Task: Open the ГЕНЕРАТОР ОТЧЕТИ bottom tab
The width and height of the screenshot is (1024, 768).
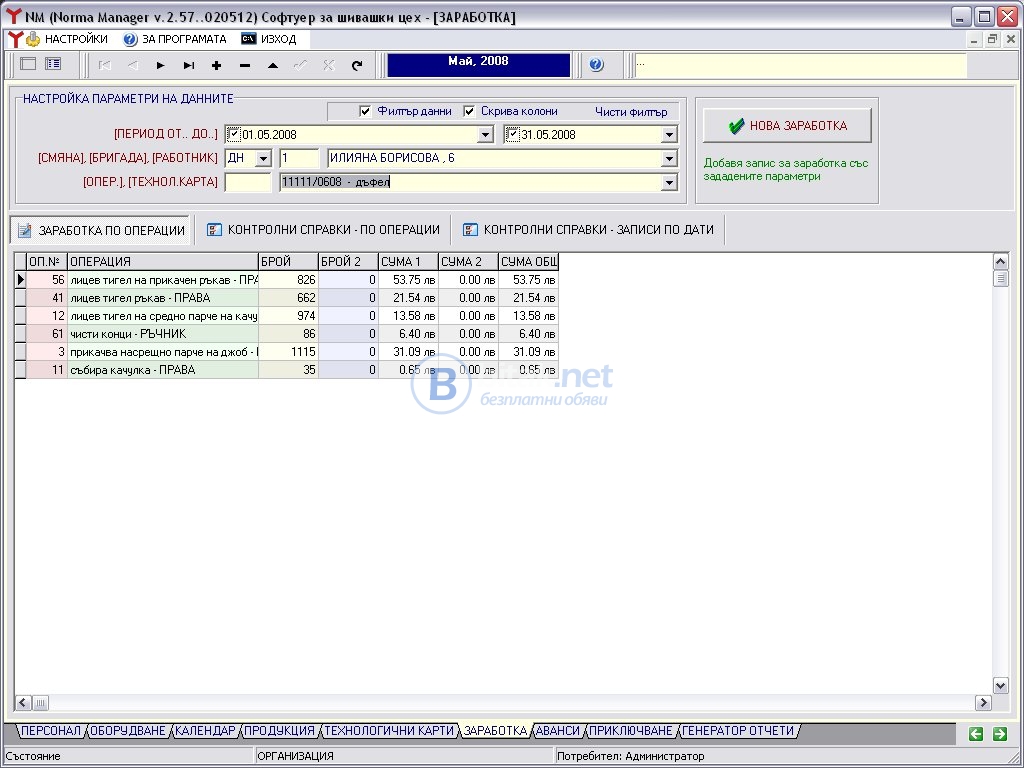Action: 738,731
